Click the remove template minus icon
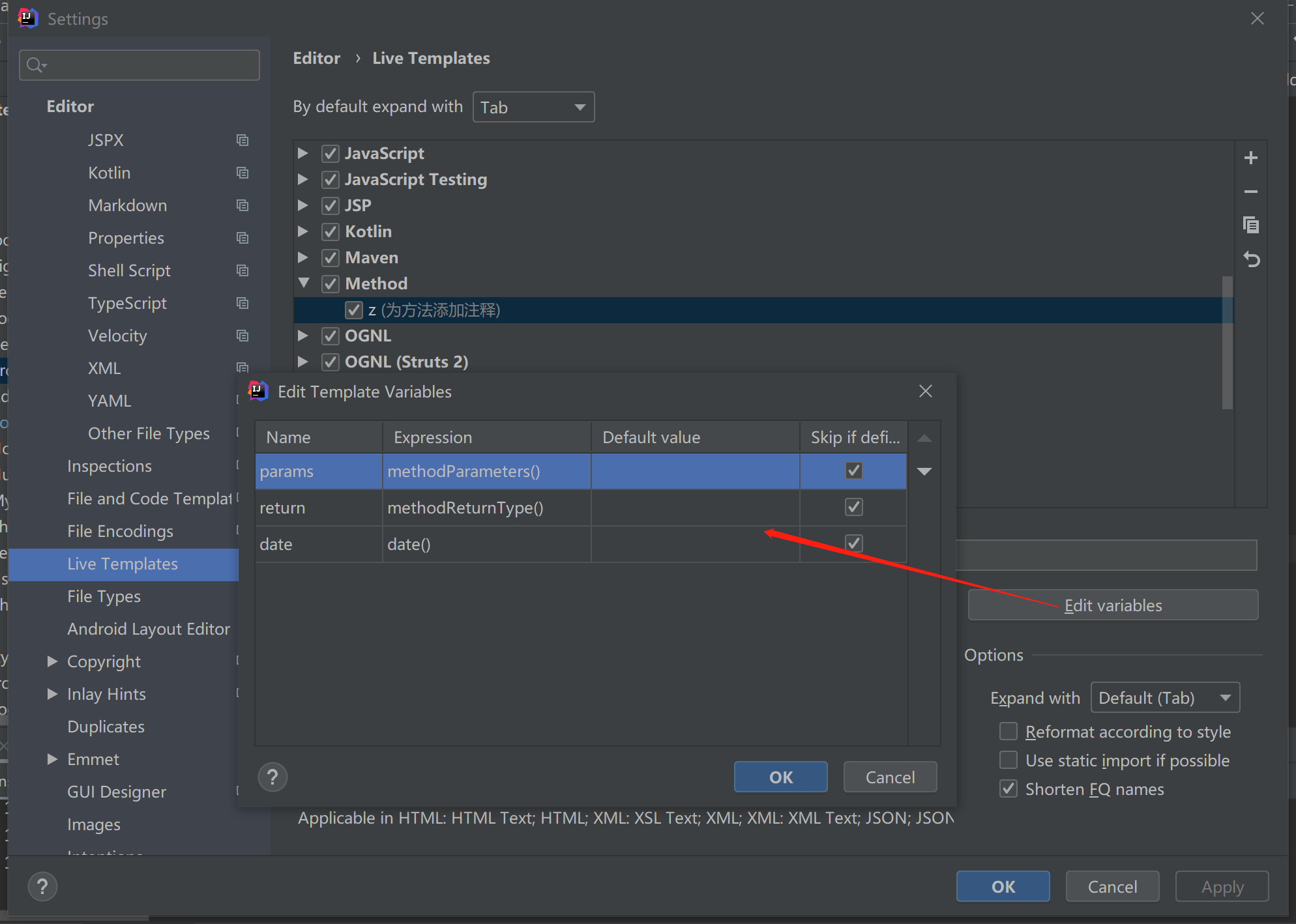Image resolution: width=1296 pixels, height=924 pixels. (x=1250, y=192)
